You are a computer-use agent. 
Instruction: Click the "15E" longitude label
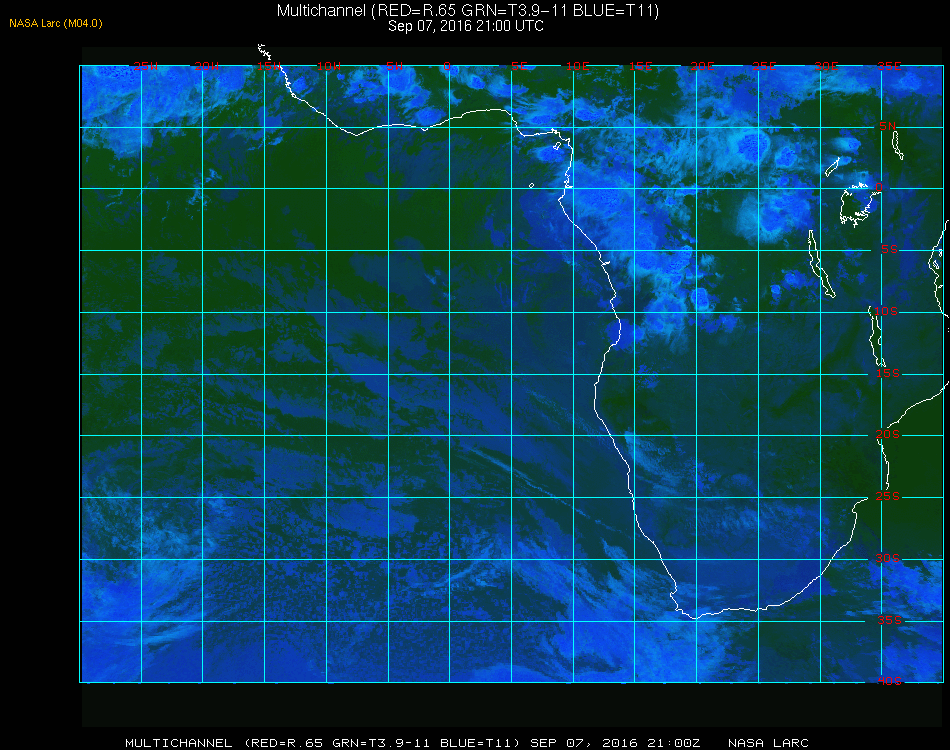pyautogui.click(x=640, y=66)
